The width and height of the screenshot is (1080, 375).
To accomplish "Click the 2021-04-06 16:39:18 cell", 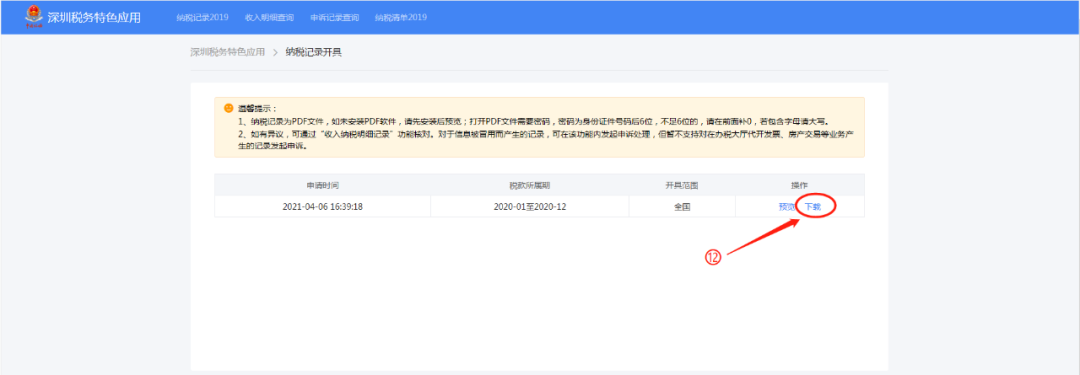I will pos(322,207).
